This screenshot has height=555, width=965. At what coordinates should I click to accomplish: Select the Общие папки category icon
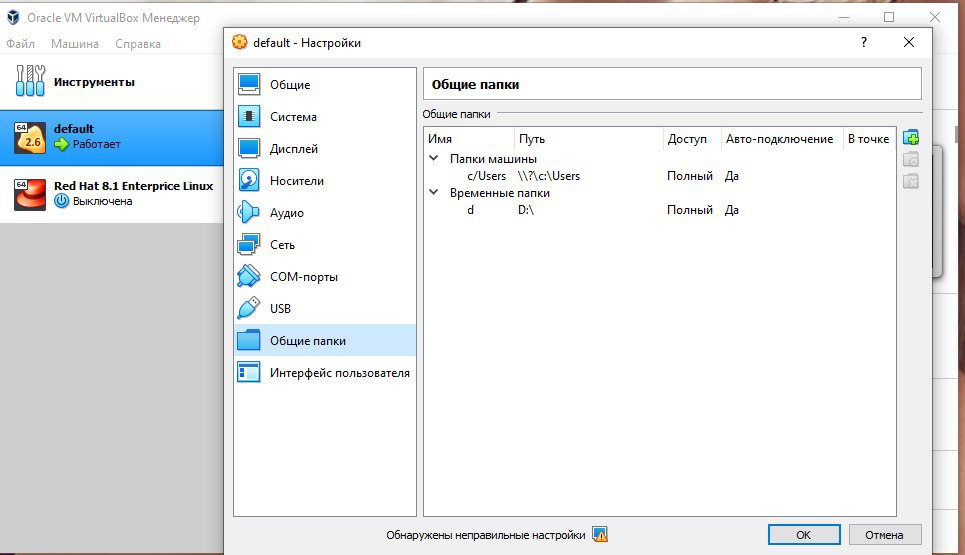(x=249, y=340)
